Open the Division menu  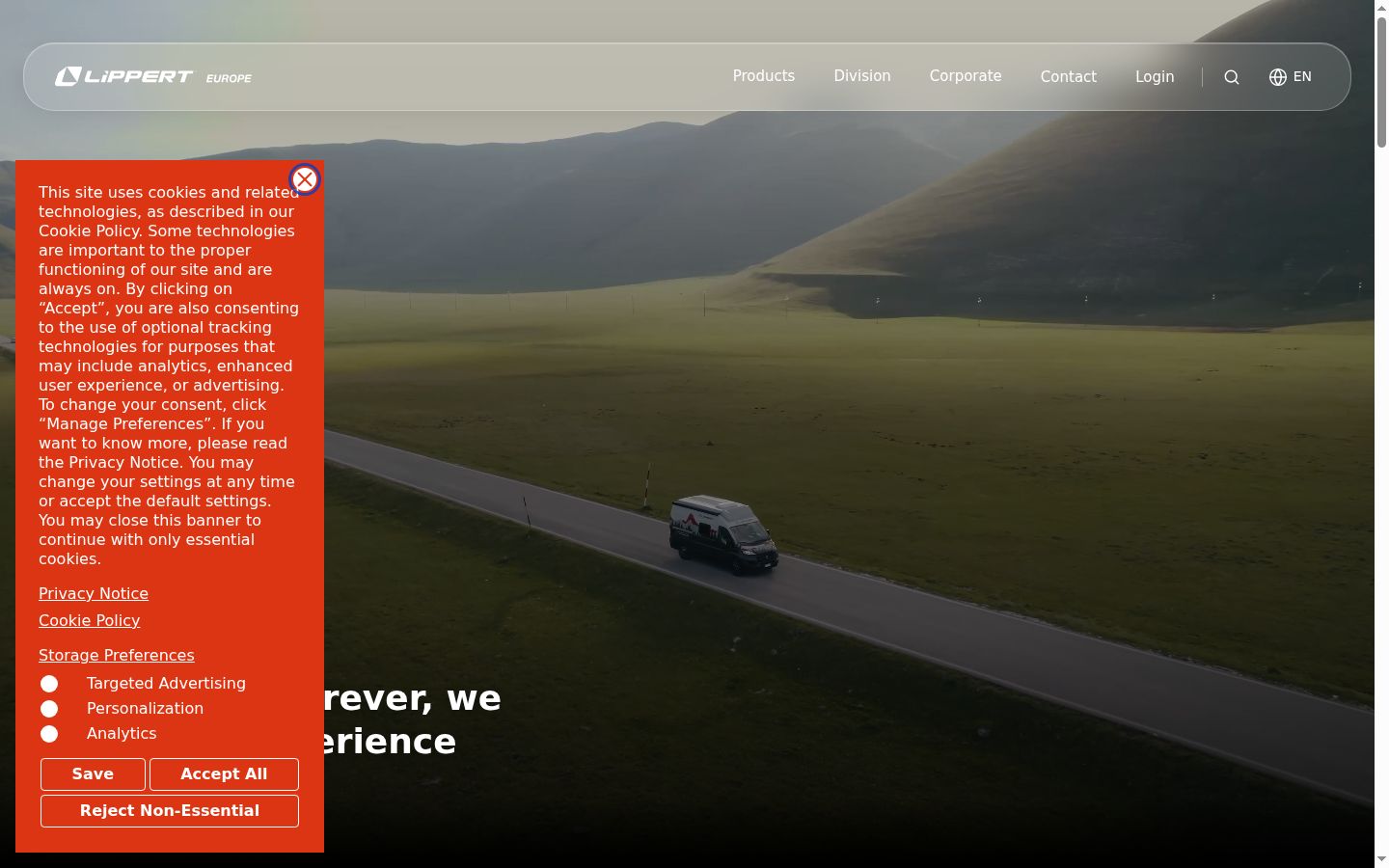click(x=862, y=76)
